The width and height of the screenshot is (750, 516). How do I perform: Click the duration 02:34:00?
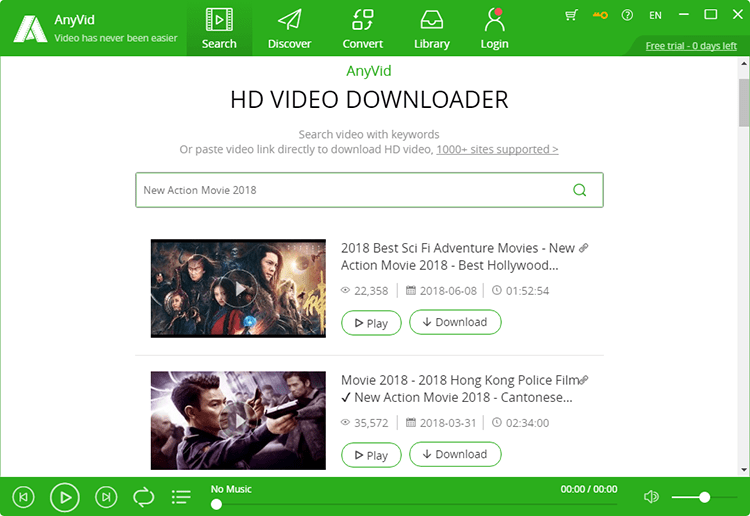click(527, 423)
